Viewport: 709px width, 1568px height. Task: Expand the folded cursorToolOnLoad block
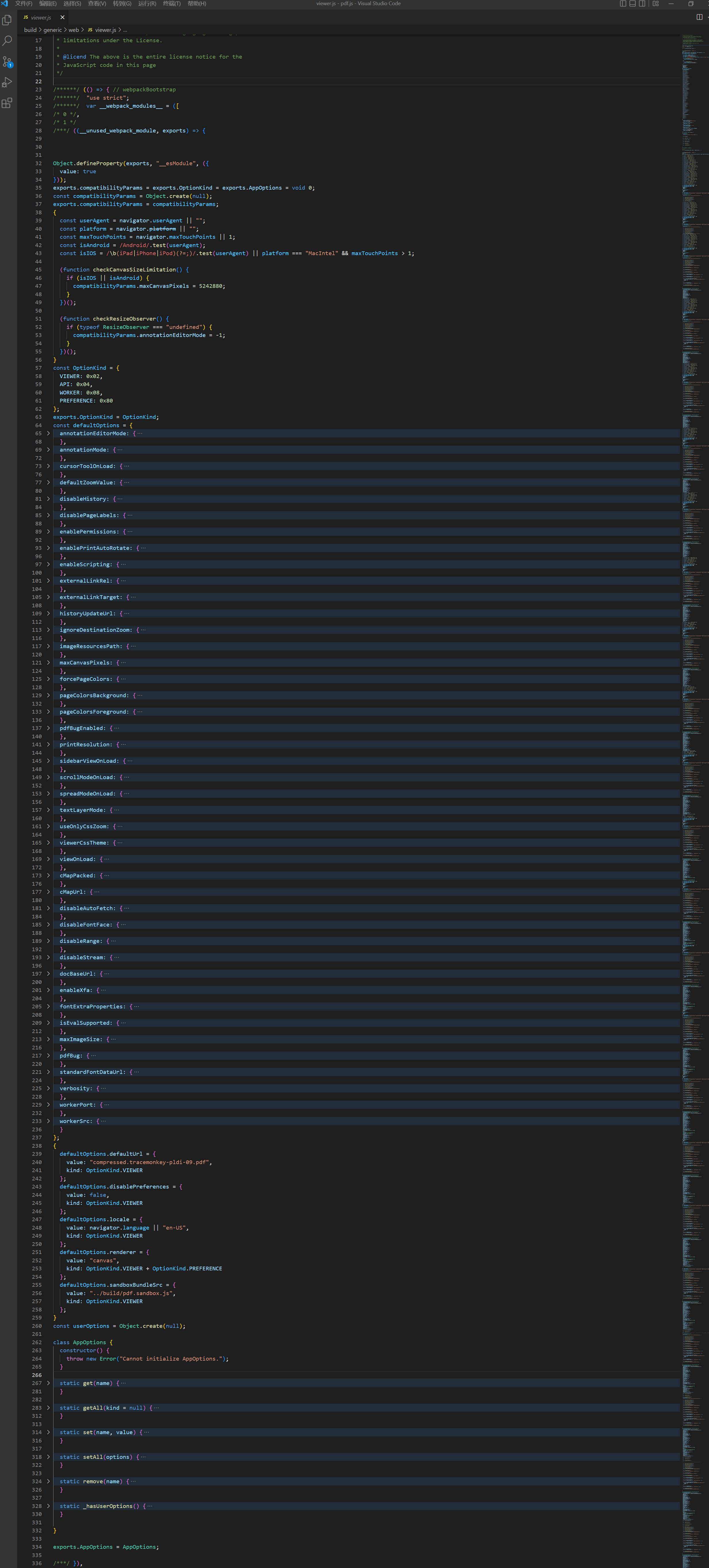coord(48,466)
